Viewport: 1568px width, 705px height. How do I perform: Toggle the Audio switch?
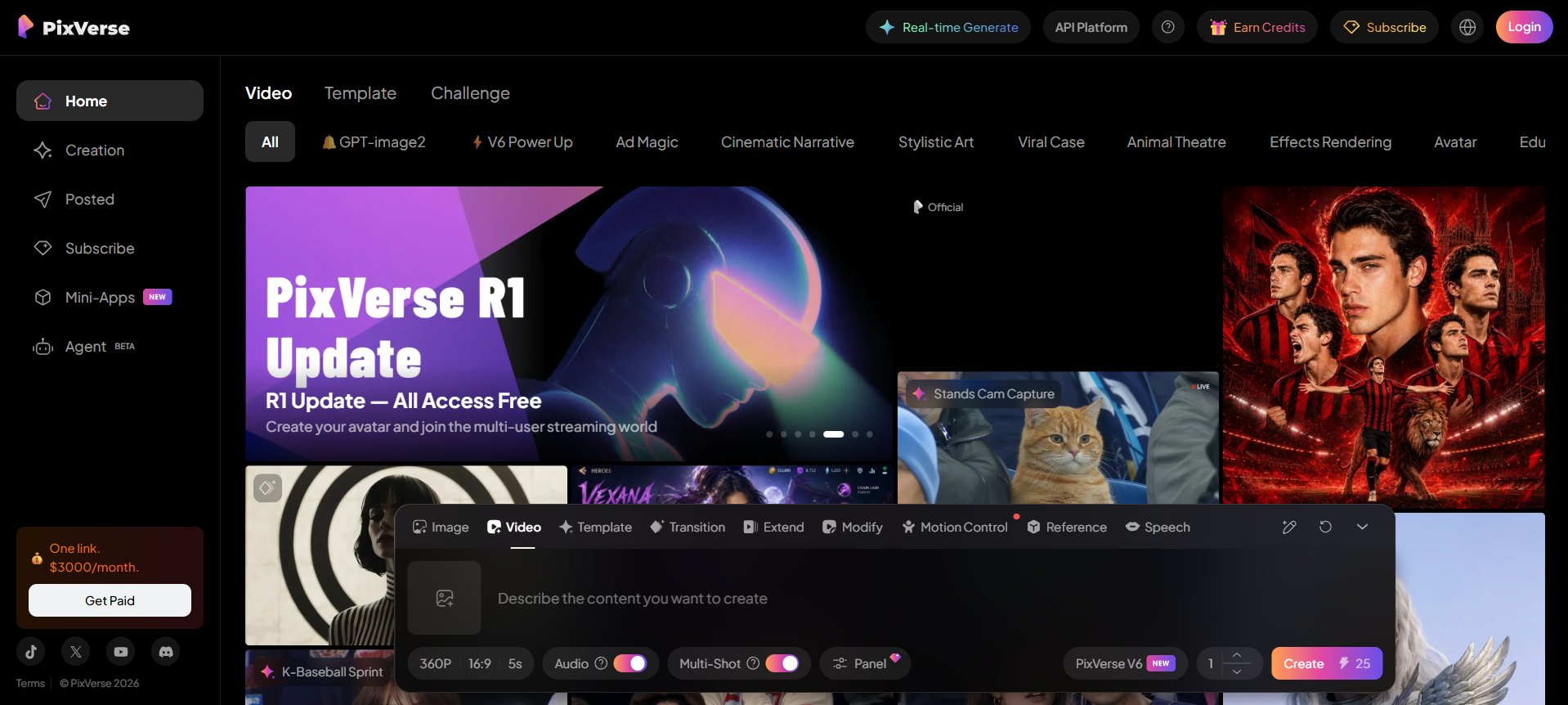coord(630,663)
